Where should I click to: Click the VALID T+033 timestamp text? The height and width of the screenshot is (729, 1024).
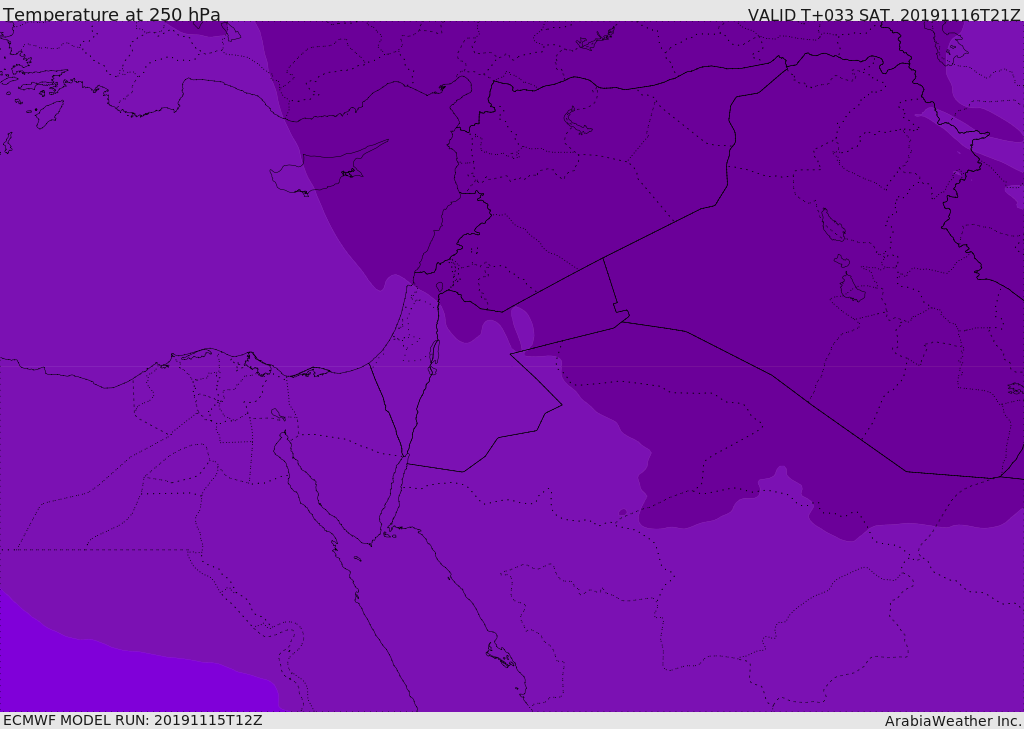(x=884, y=14)
